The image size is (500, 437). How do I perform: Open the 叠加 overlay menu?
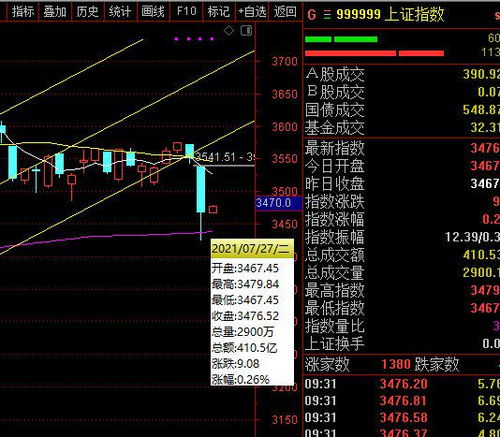coord(55,11)
